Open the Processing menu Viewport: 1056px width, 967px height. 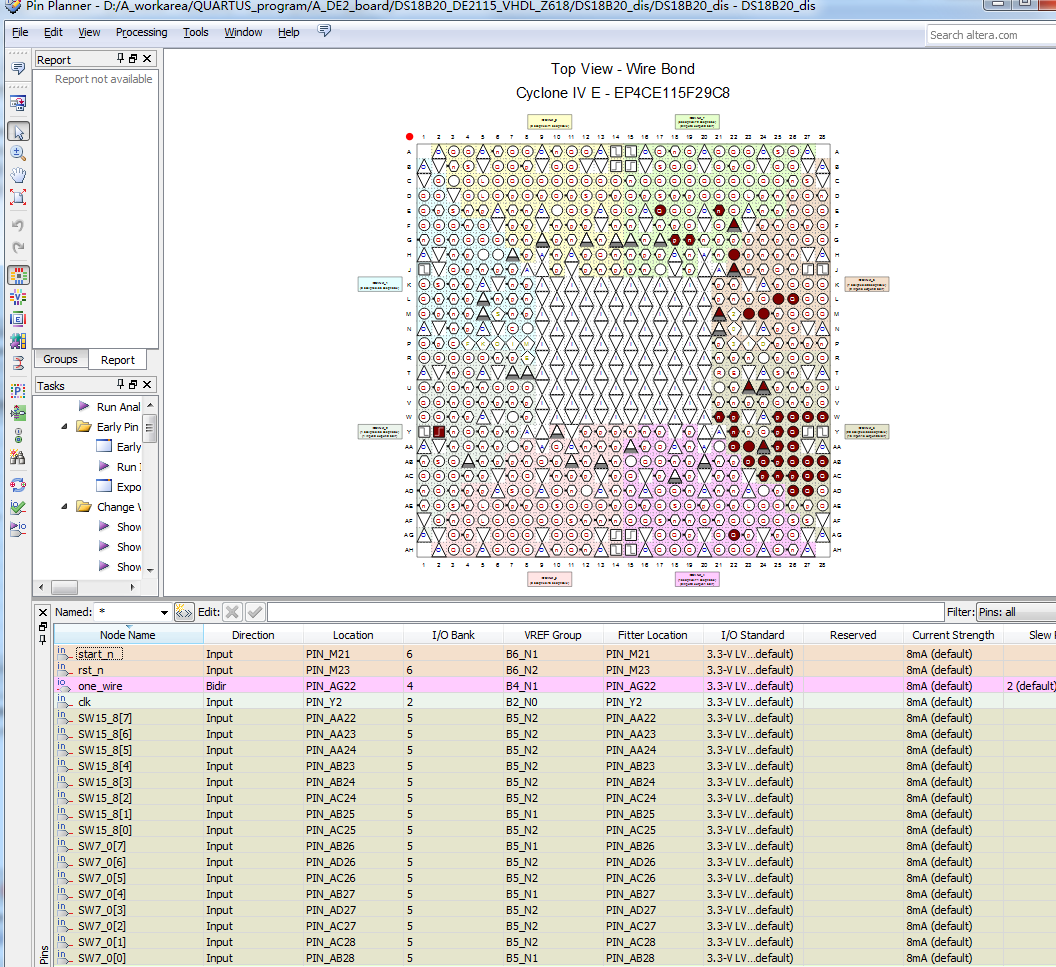(141, 32)
